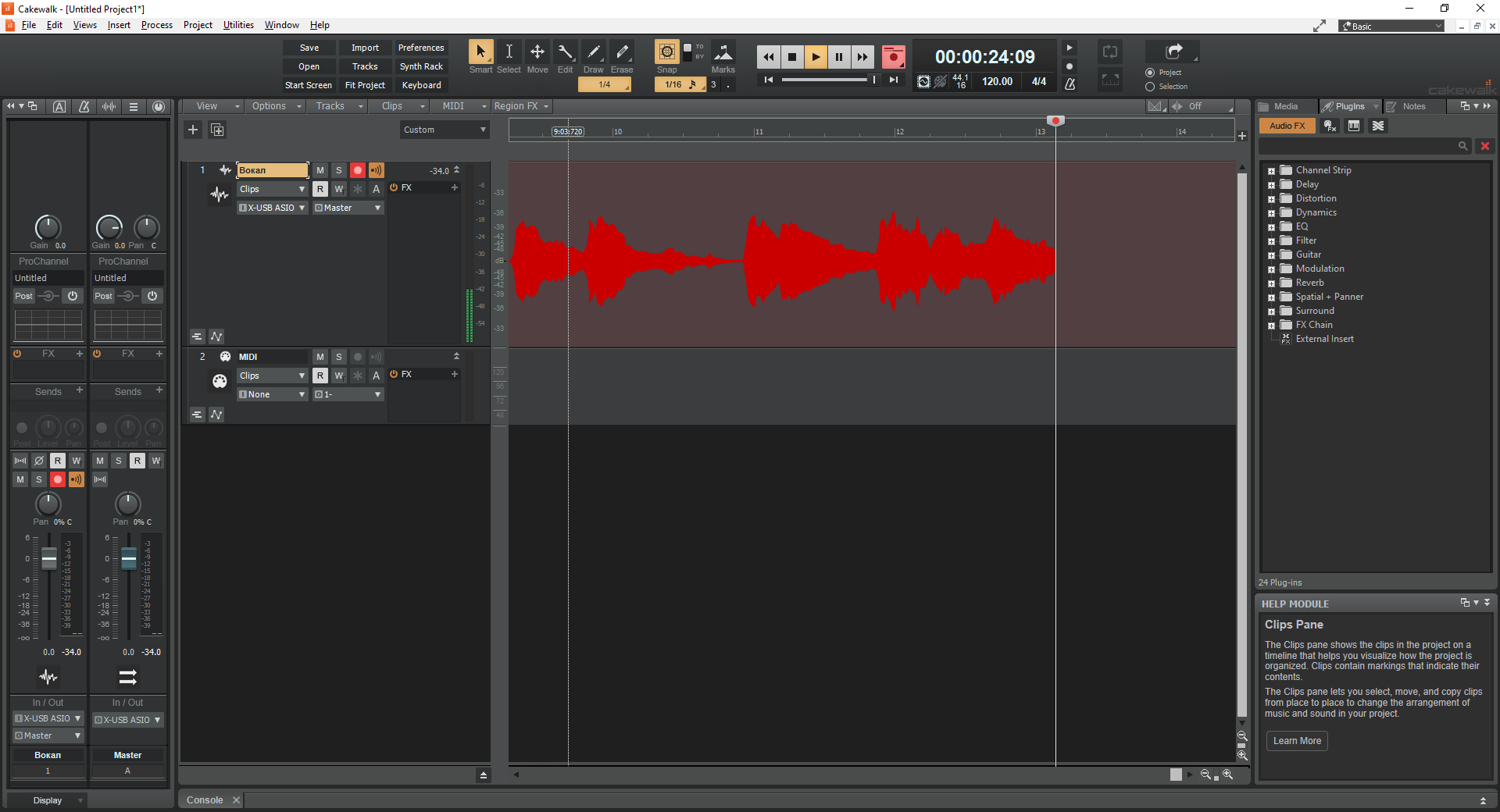Image resolution: width=1500 pixels, height=812 pixels.
Task: Toggle the Snap to grid button
Action: tap(666, 52)
